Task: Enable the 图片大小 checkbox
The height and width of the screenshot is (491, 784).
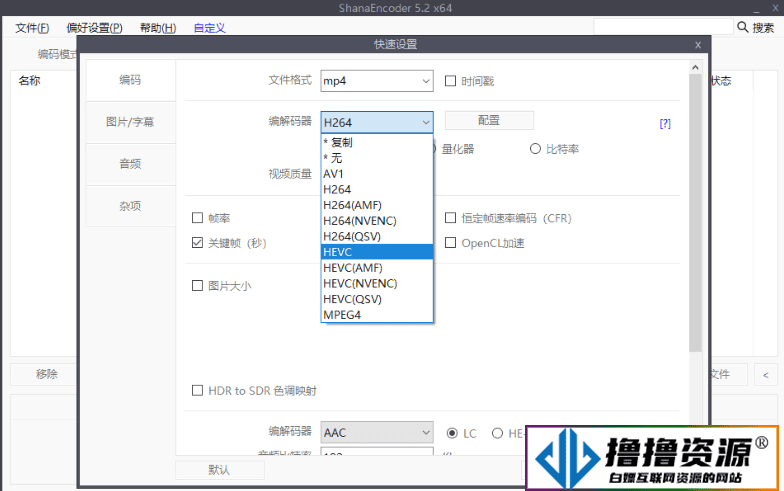Action: coord(198,286)
